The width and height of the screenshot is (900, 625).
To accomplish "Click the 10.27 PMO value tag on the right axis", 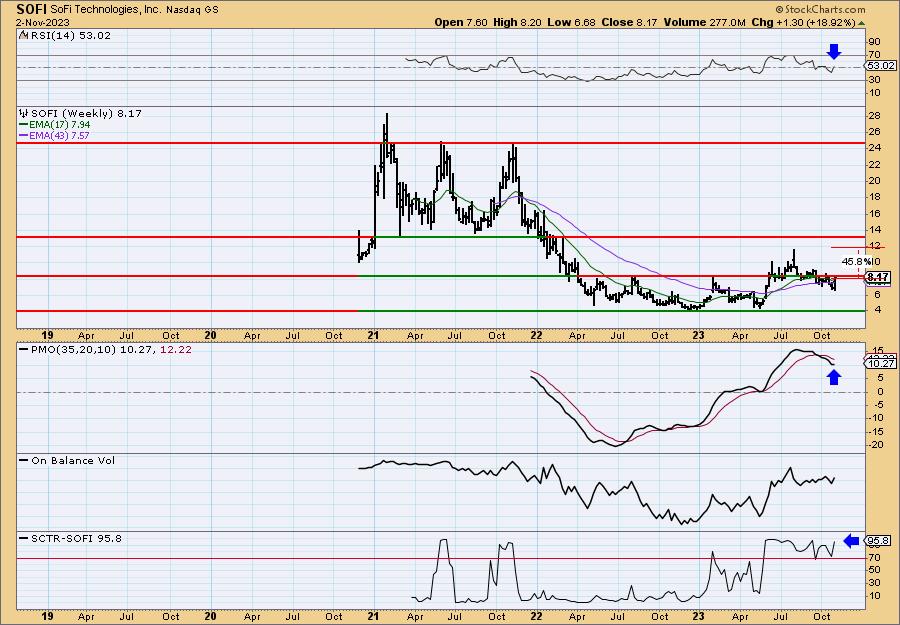I will 882,364.
